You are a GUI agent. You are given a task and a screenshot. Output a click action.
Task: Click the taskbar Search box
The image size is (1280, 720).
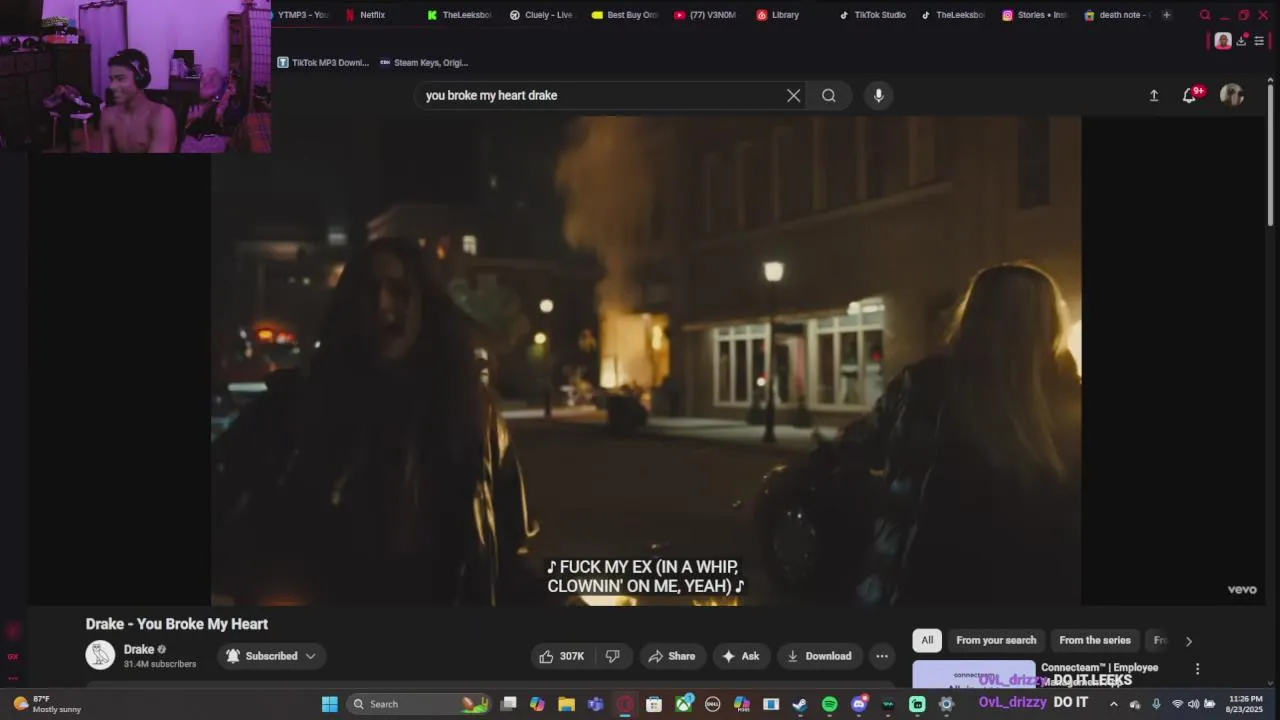point(417,704)
